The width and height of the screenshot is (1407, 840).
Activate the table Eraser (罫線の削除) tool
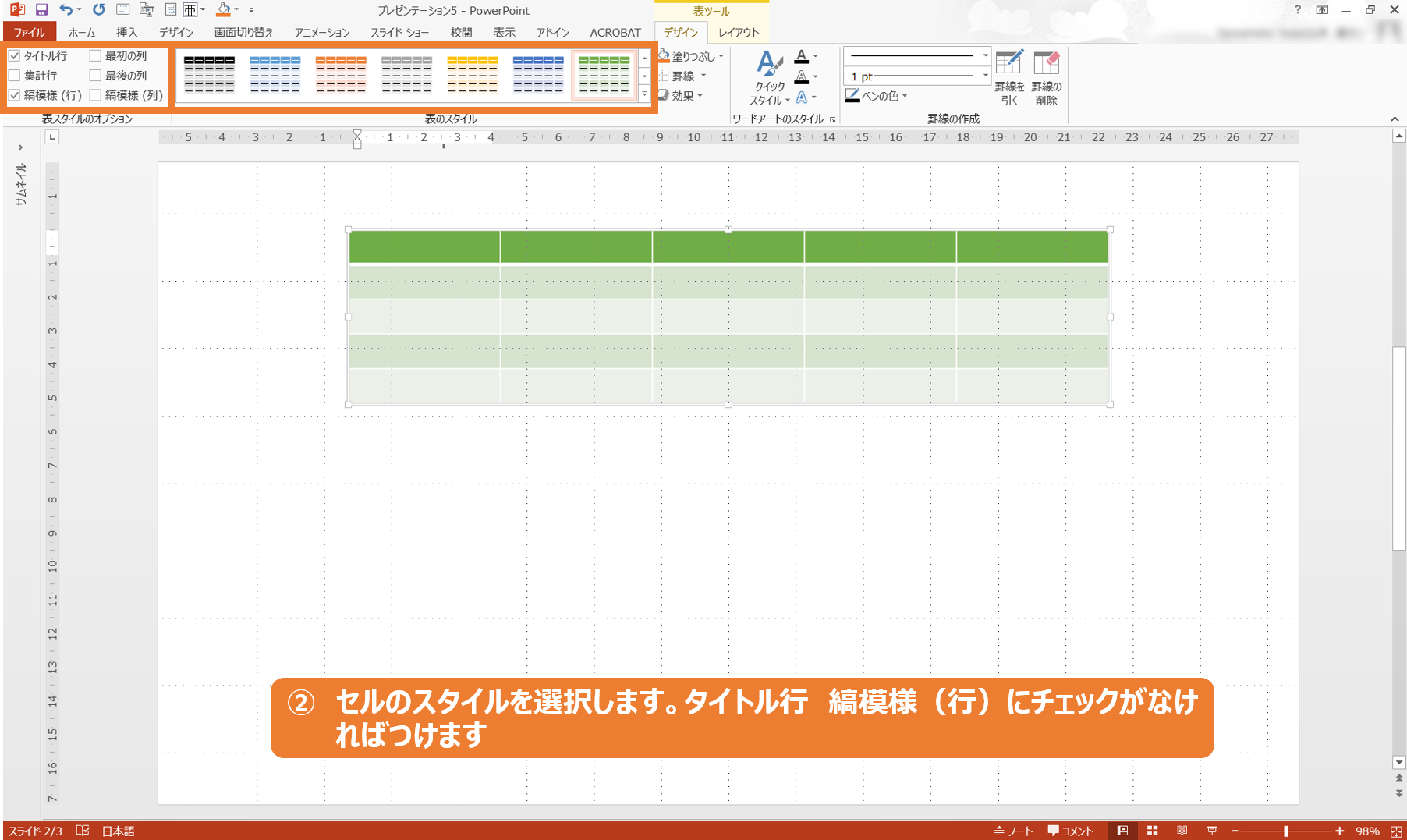pos(1047,78)
